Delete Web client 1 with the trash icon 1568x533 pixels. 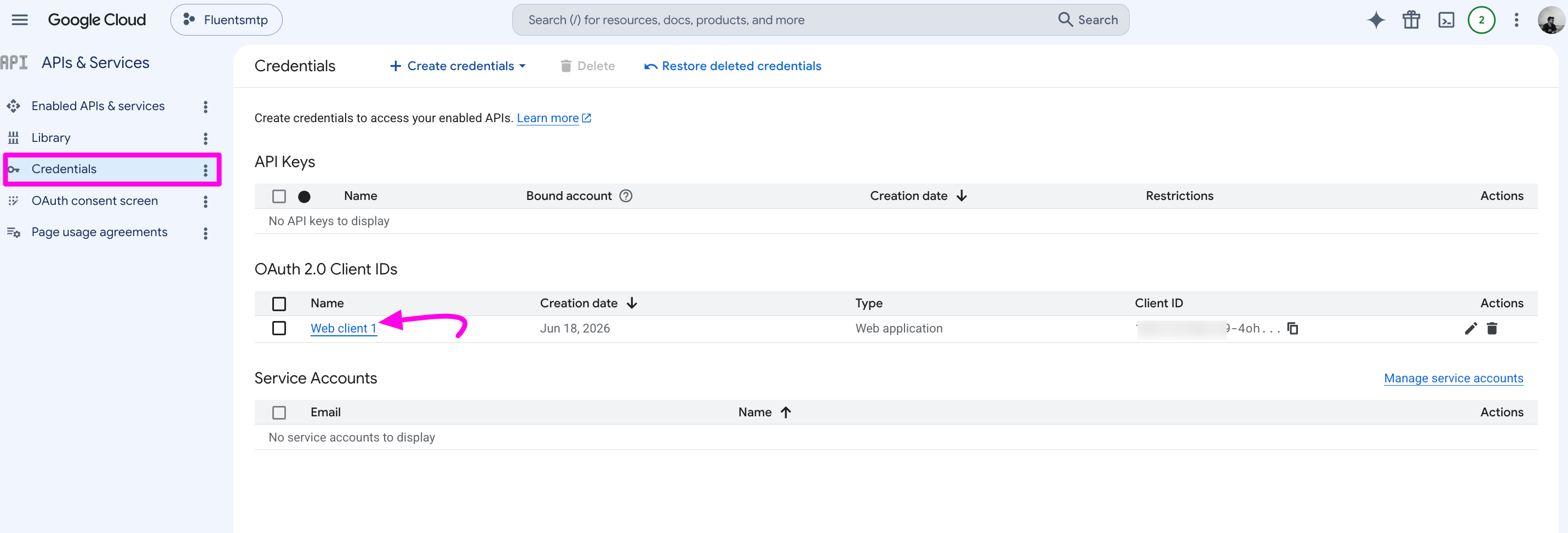[1492, 329]
